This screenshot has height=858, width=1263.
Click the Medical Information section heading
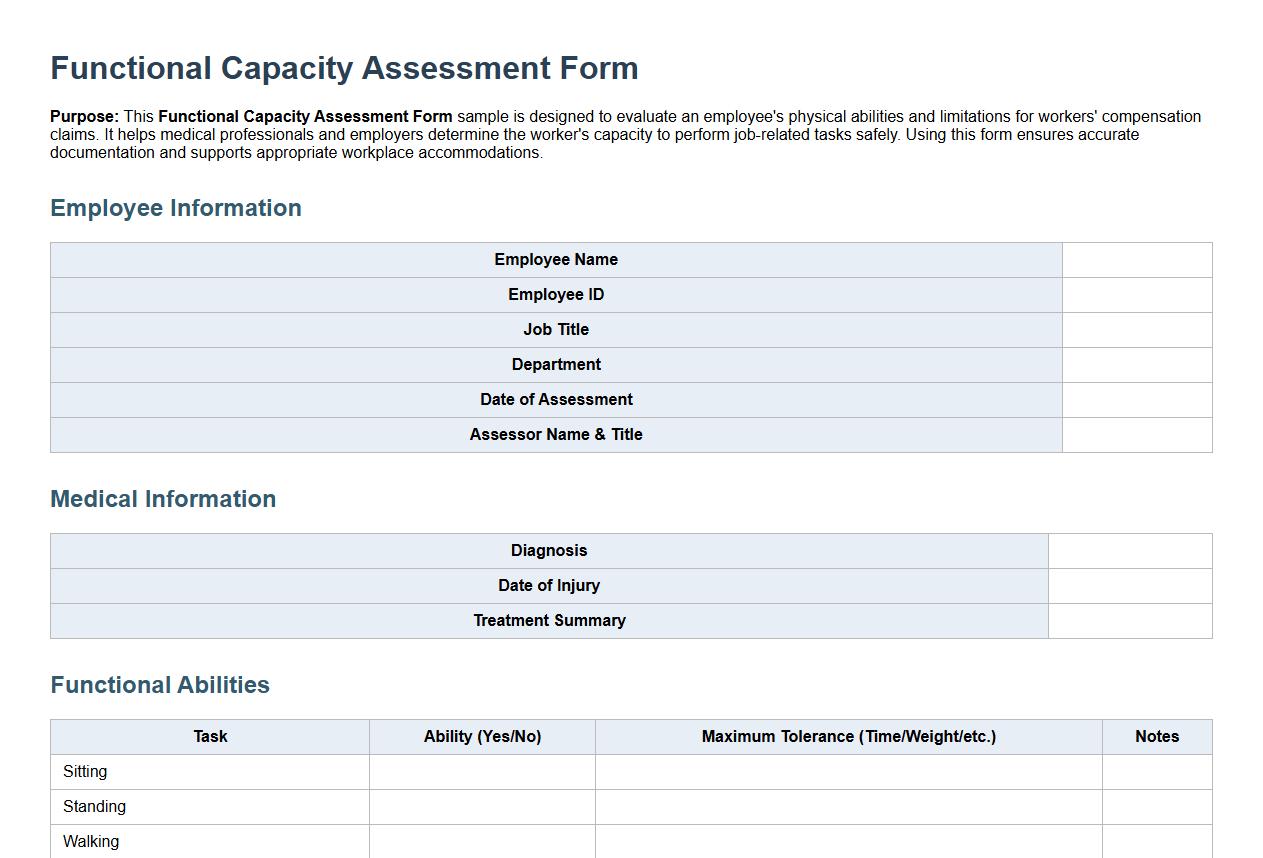tap(163, 499)
